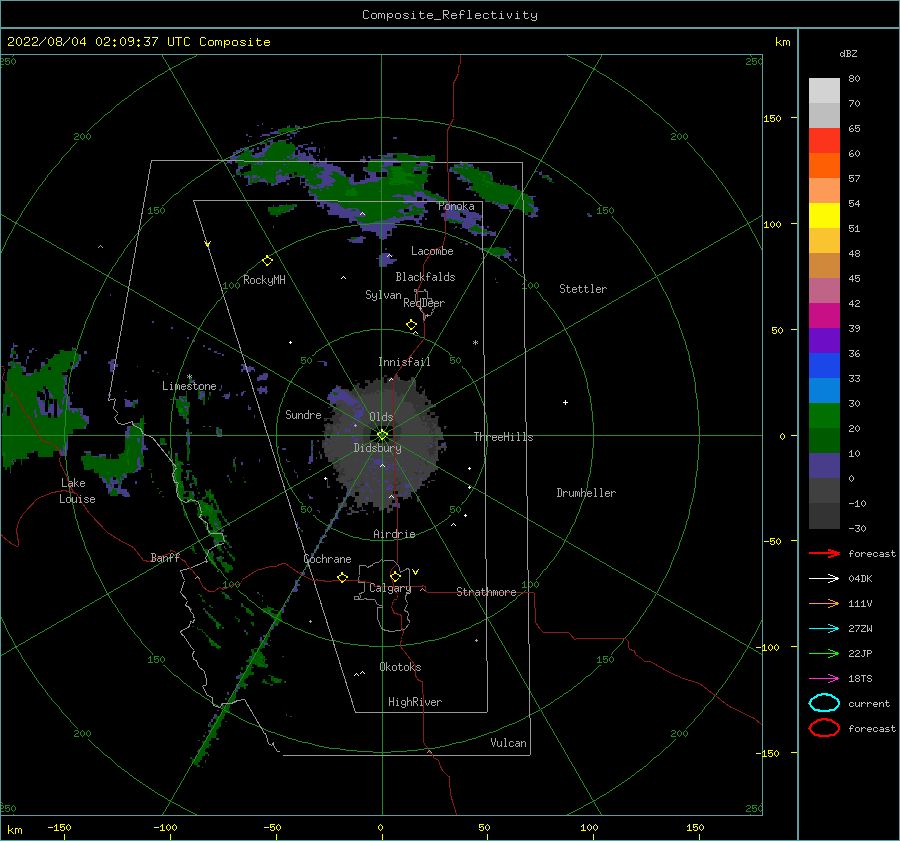Select the yellow diamond marker below Cochrane
Screen dimensions: 900x841
tap(342, 578)
